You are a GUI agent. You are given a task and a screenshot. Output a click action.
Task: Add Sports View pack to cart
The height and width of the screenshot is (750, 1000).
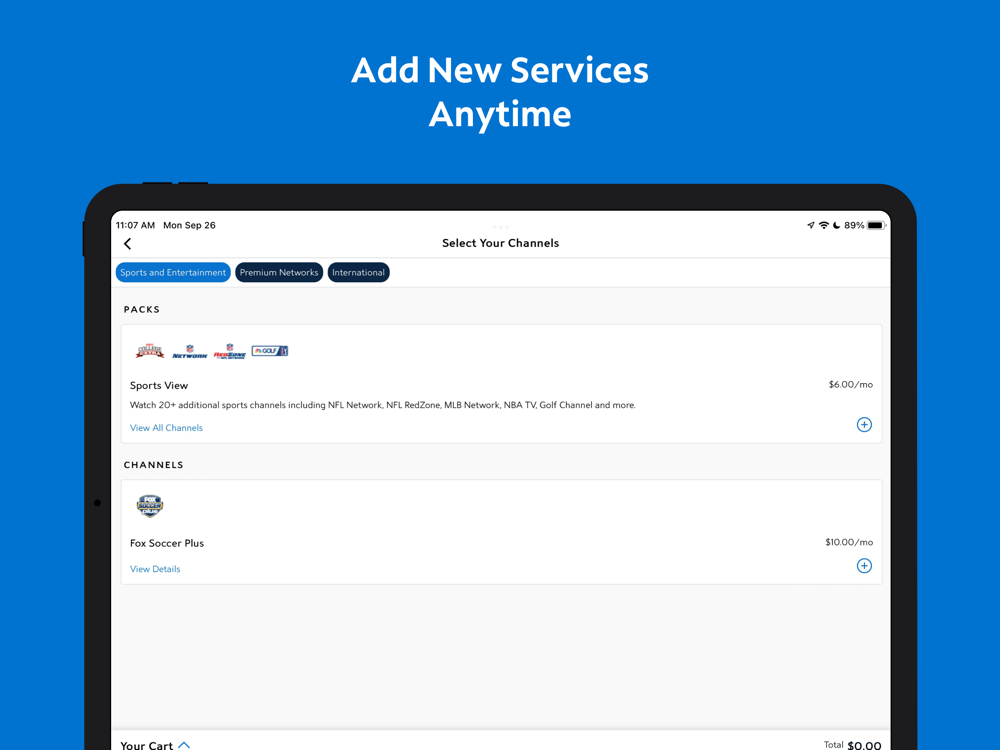click(864, 425)
